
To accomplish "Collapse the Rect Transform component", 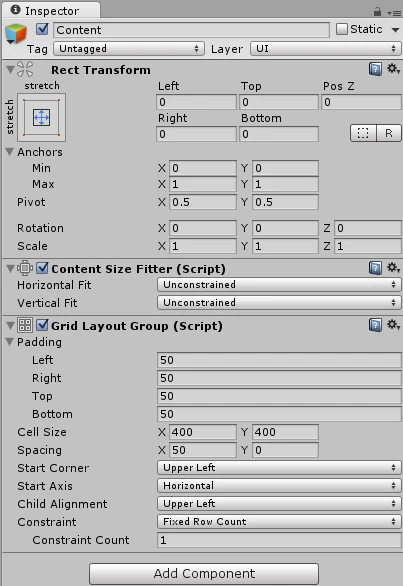I will coord(10,70).
